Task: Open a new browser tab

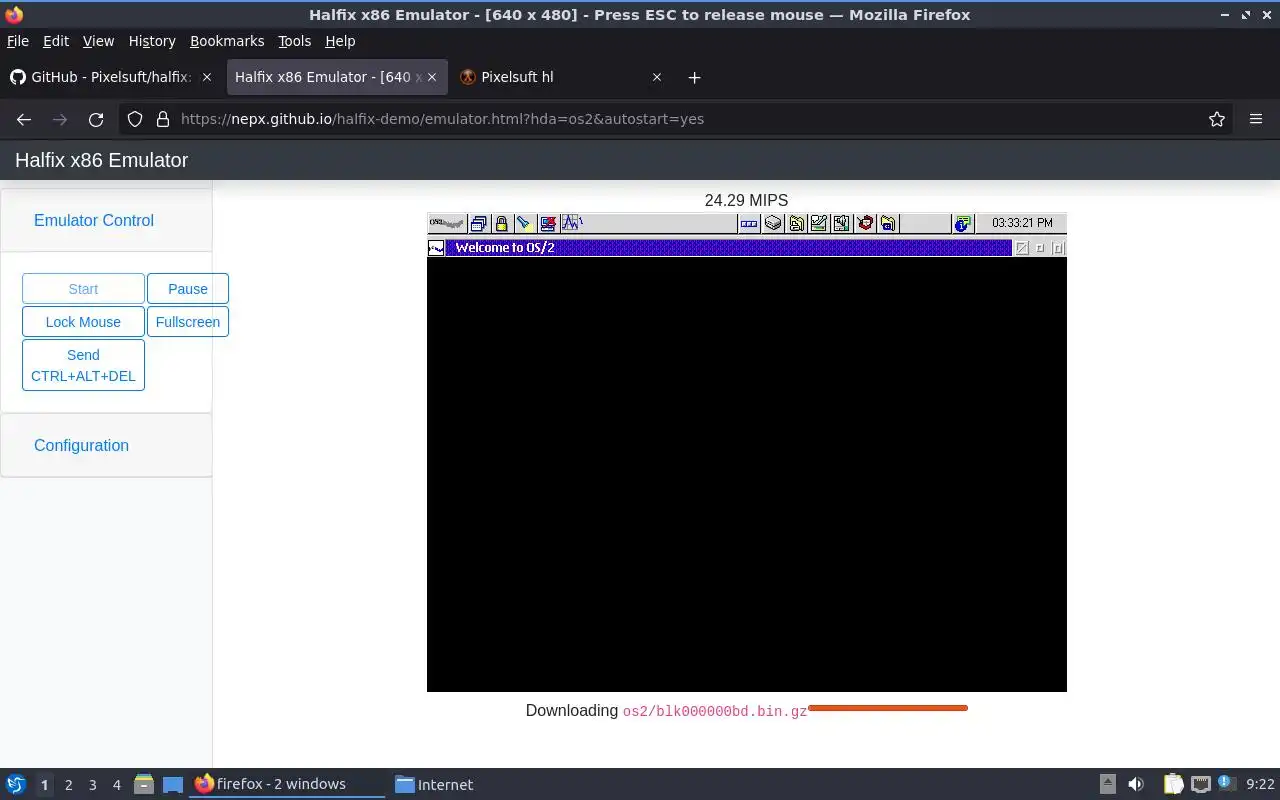Action: (694, 77)
